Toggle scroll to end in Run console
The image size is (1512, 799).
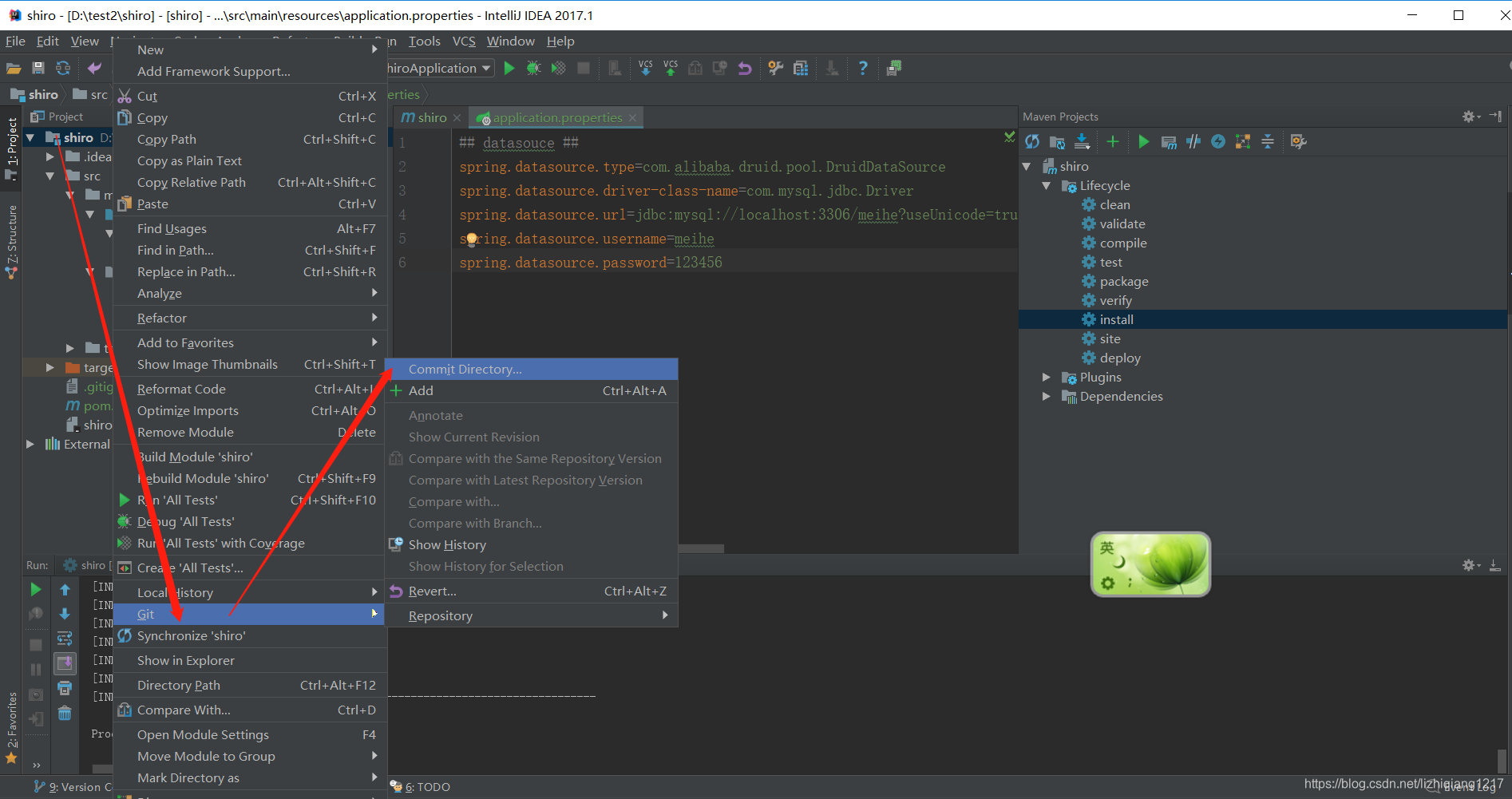point(65,663)
